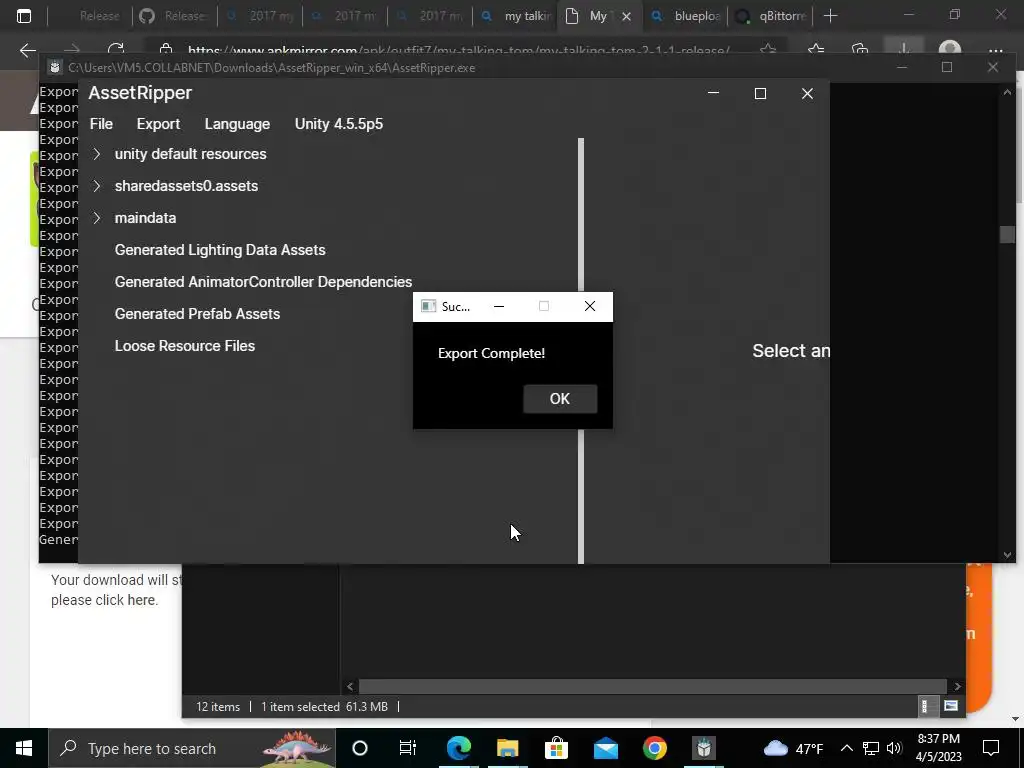Switch File Explorer to large icons view

click(x=951, y=706)
